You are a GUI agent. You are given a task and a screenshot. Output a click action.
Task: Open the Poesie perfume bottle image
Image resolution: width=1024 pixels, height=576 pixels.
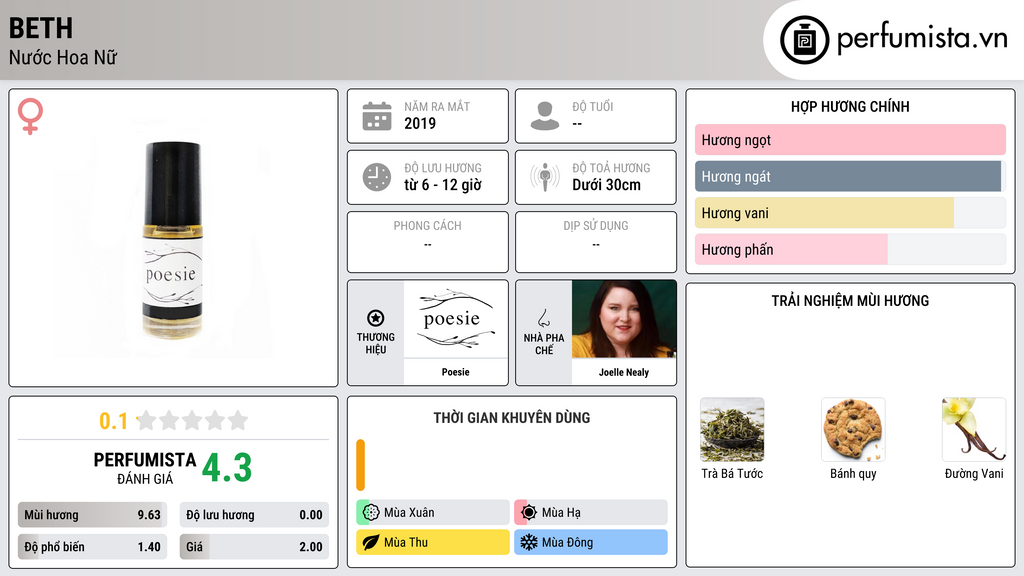(x=172, y=240)
